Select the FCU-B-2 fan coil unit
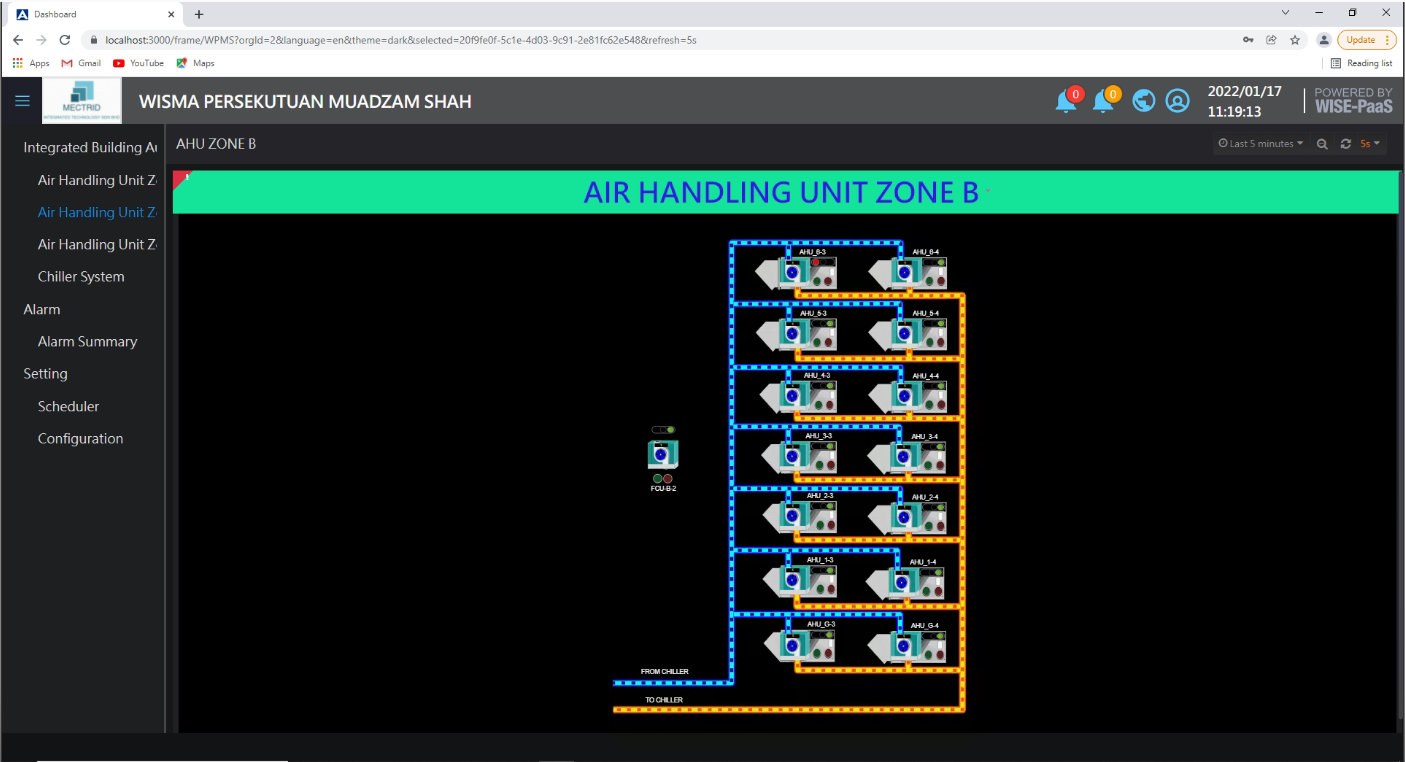 [x=662, y=455]
